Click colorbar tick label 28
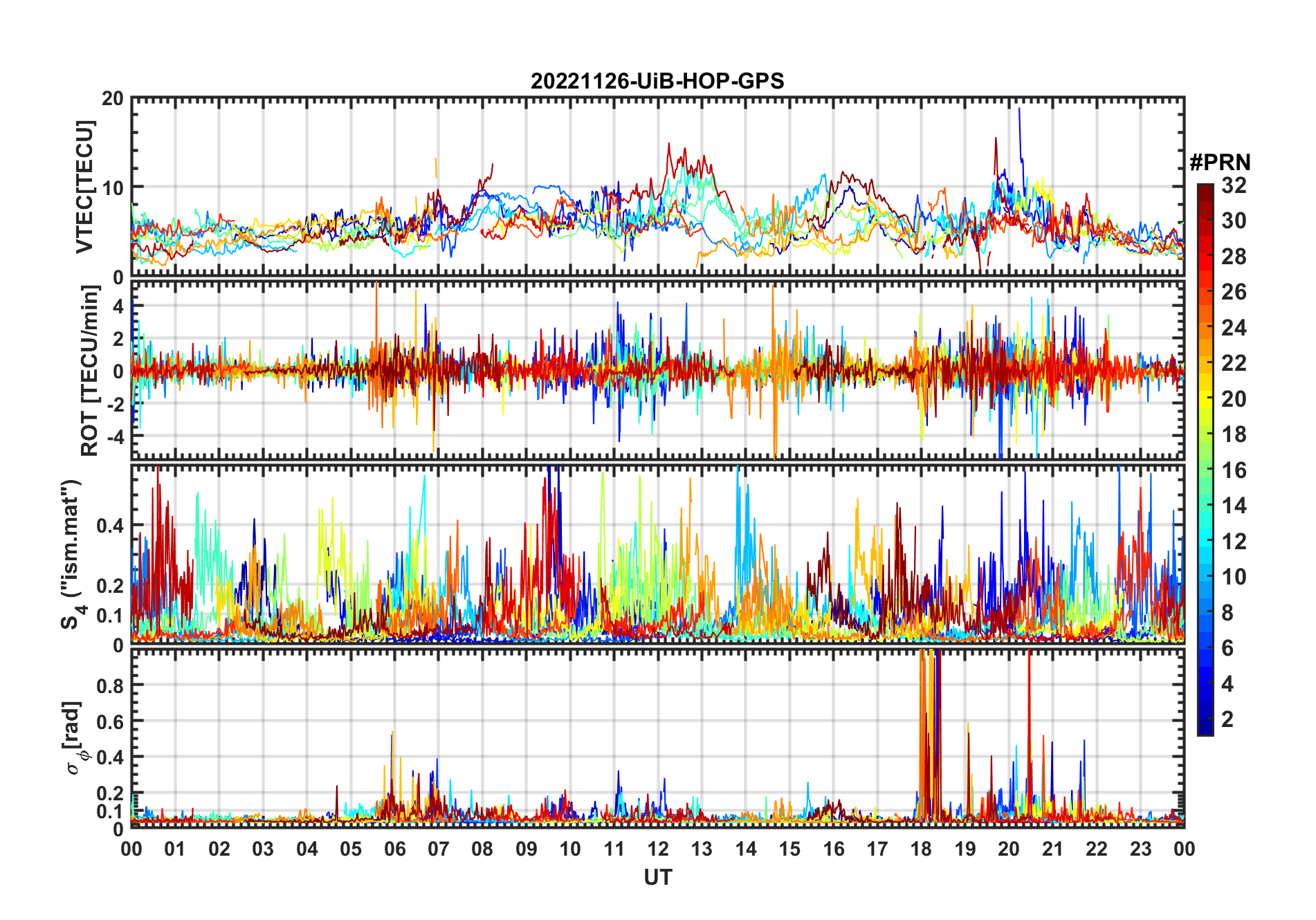Viewport: 1316px width, 920px height. coord(1234,257)
